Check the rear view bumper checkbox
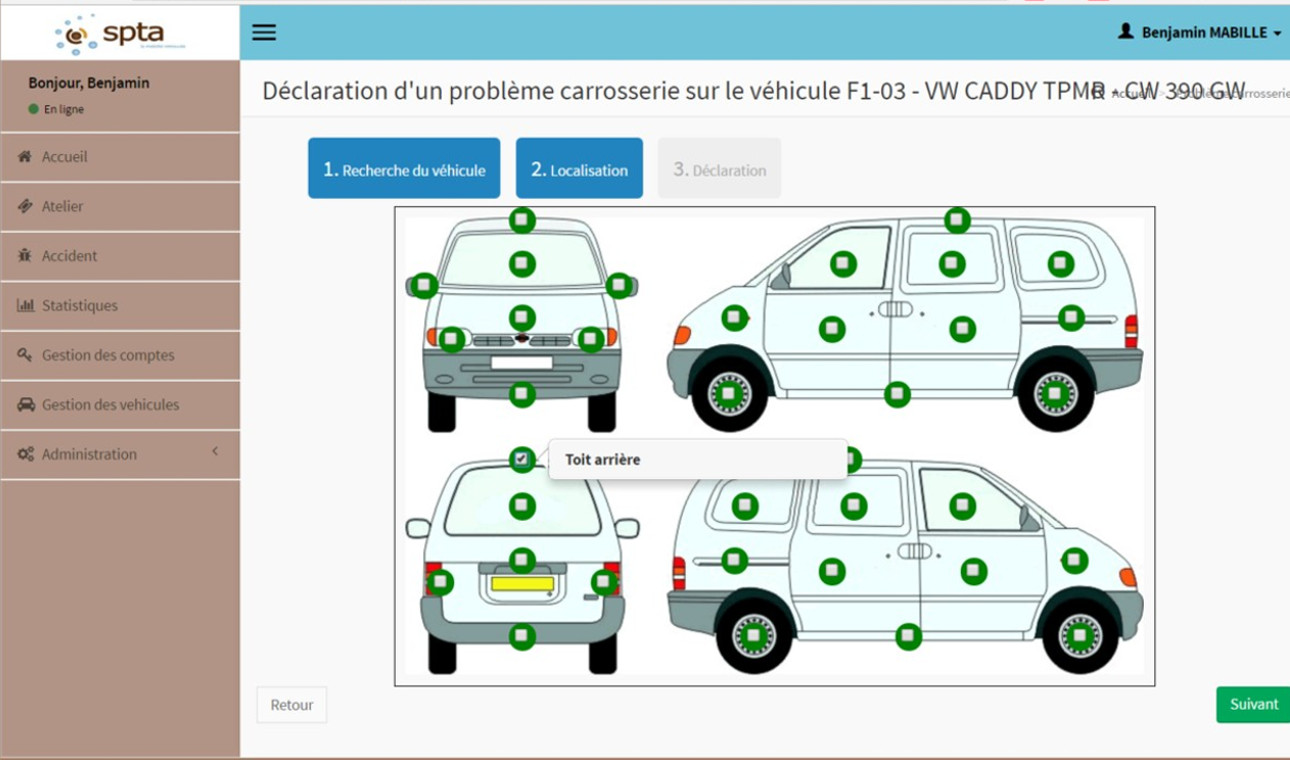1290x760 pixels. 522,636
